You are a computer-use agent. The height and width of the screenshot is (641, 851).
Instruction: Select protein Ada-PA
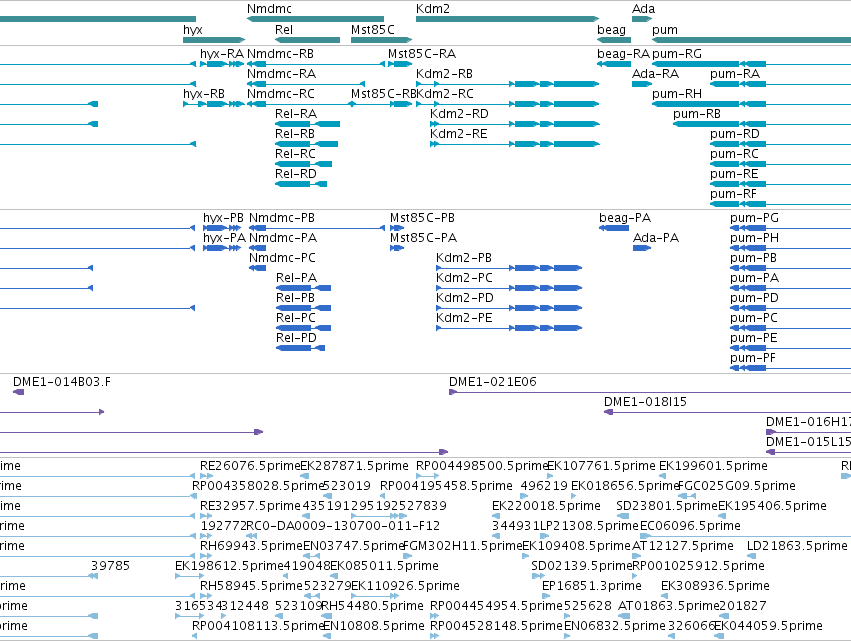656,238
